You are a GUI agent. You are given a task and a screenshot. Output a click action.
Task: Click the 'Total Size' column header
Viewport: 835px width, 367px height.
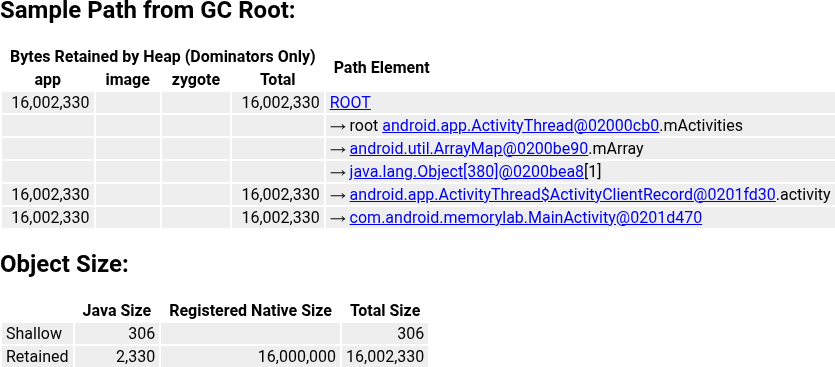pos(385,310)
